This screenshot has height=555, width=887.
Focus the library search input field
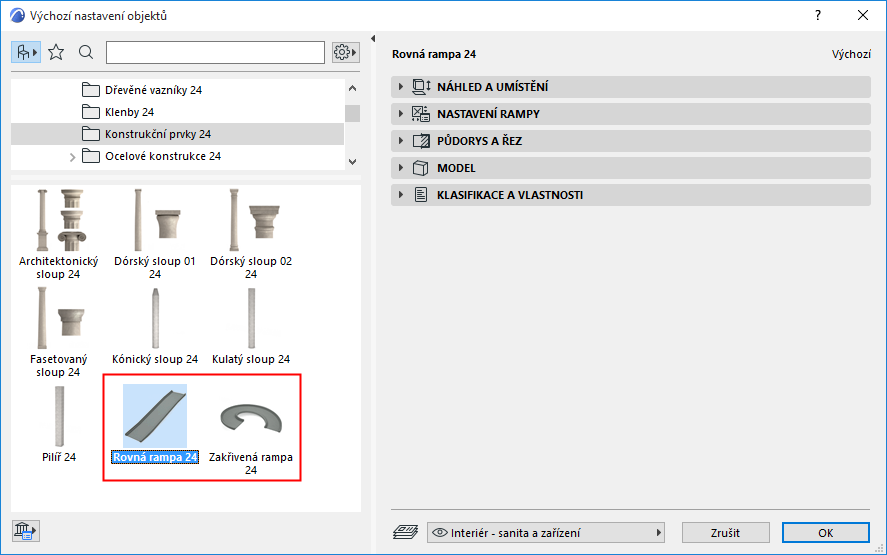pos(216,53)
